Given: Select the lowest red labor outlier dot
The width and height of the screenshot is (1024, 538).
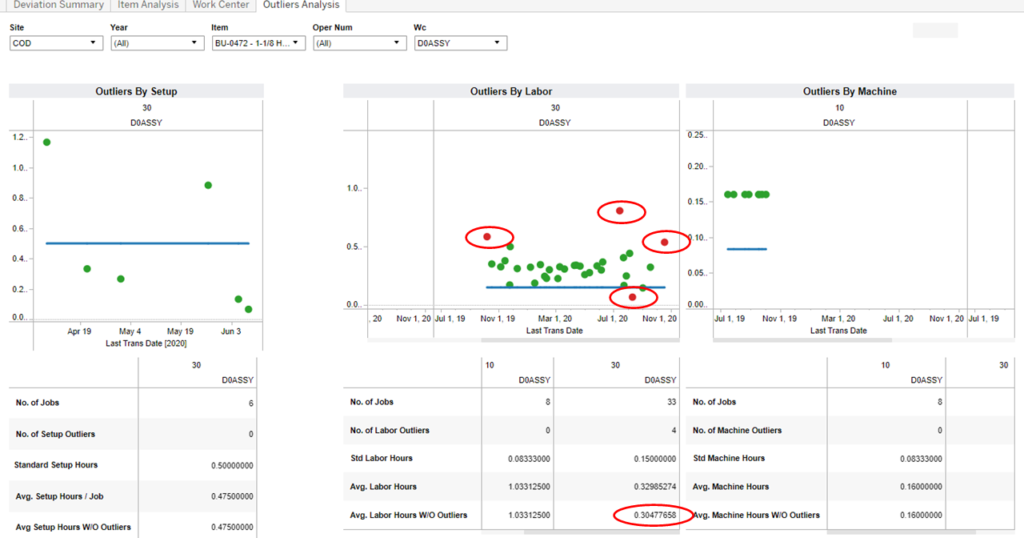Looking at the screenshot, I should pyautogui.click(x=632, y=297).
